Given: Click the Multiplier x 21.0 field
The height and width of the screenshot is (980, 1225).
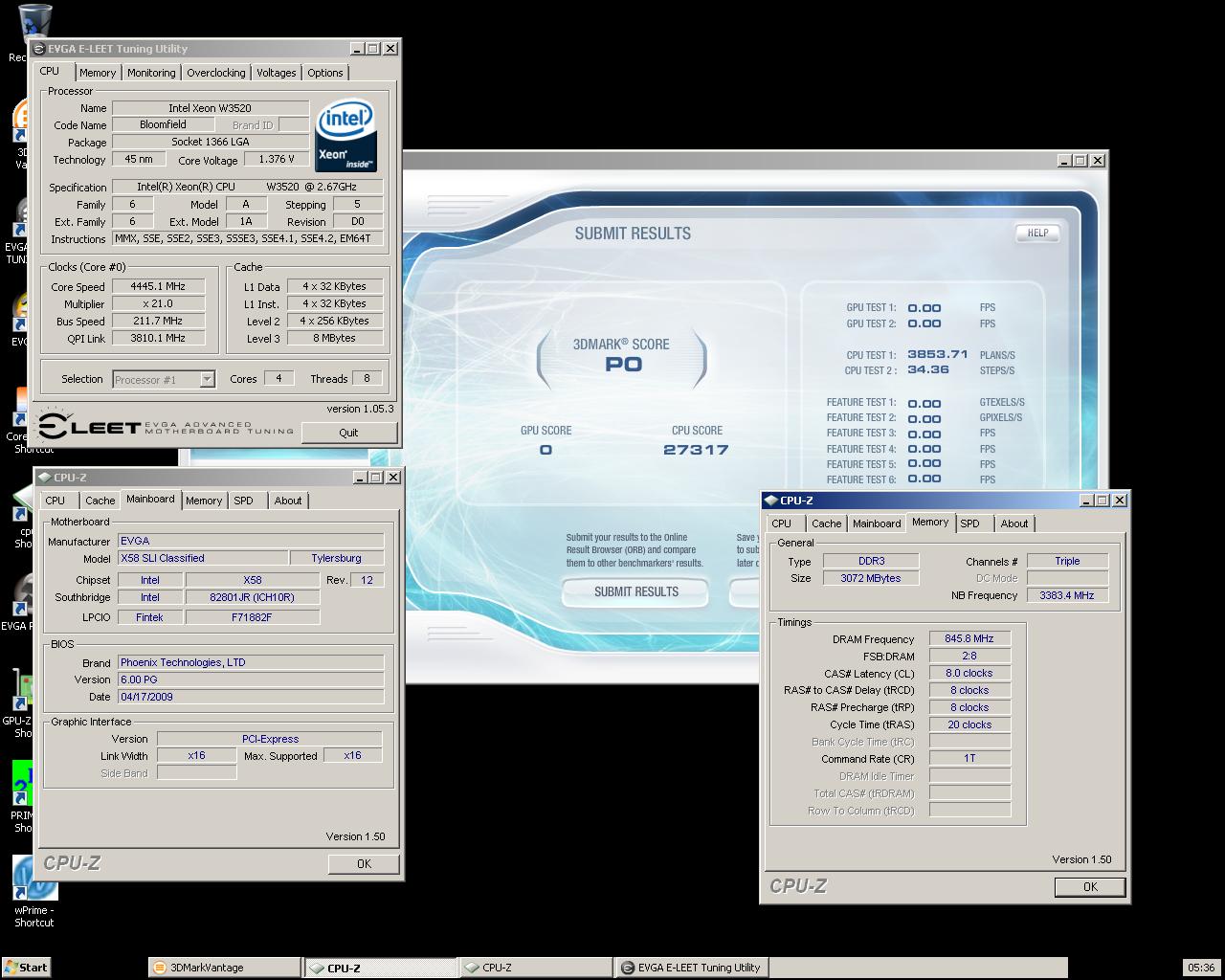Looking at the screenshot, I should 158,303.
